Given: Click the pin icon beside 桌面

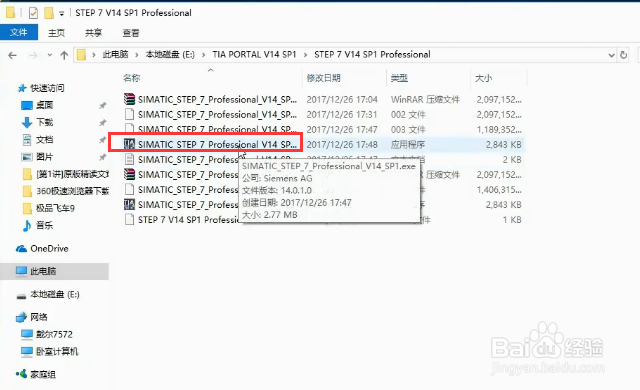Looking at the screenshot, I should pos(102,106).
